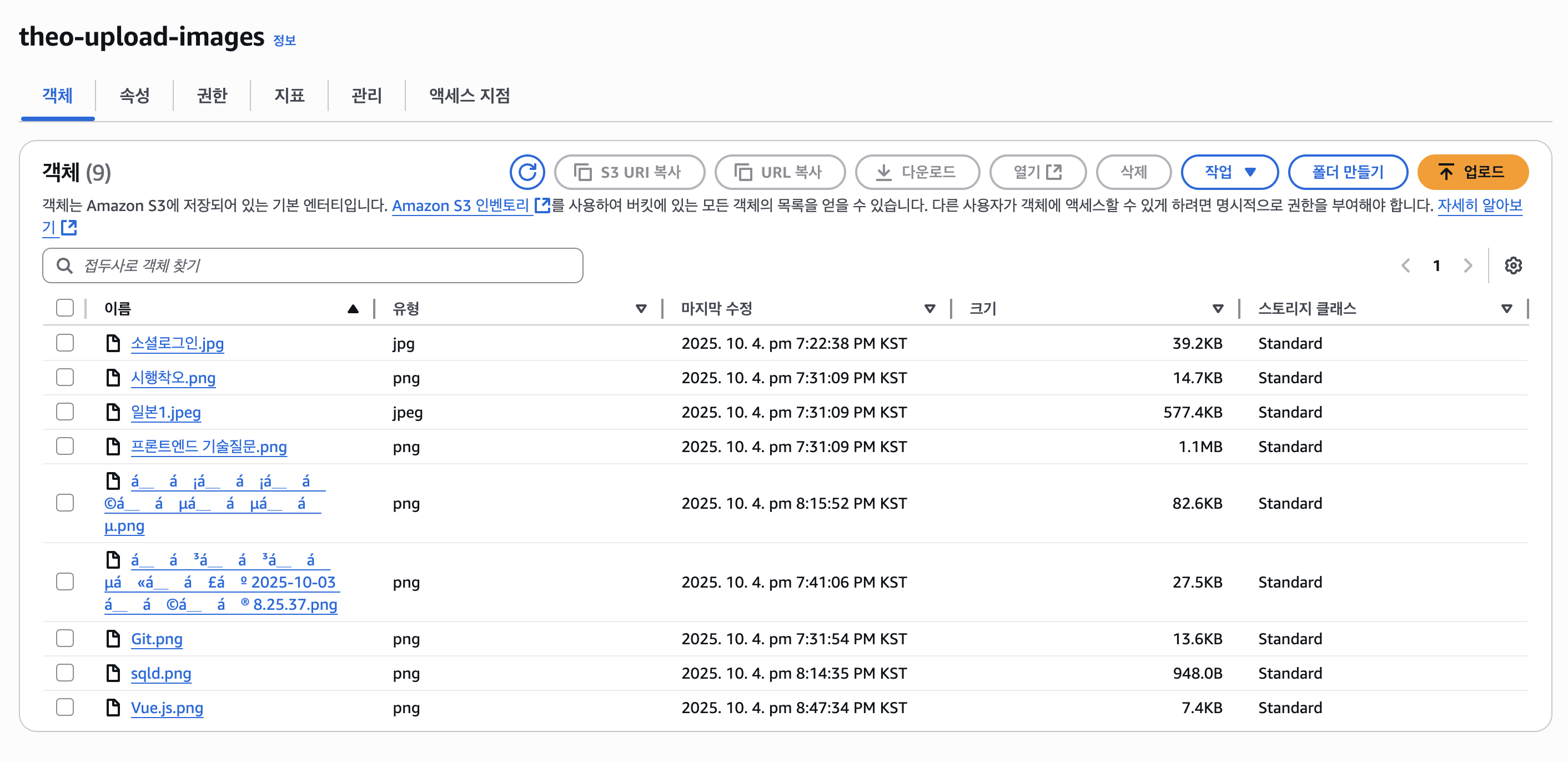Switch to the 권한 tab
The width and height of the screenshot is (1568, 762).
click(x=211, y=95)
